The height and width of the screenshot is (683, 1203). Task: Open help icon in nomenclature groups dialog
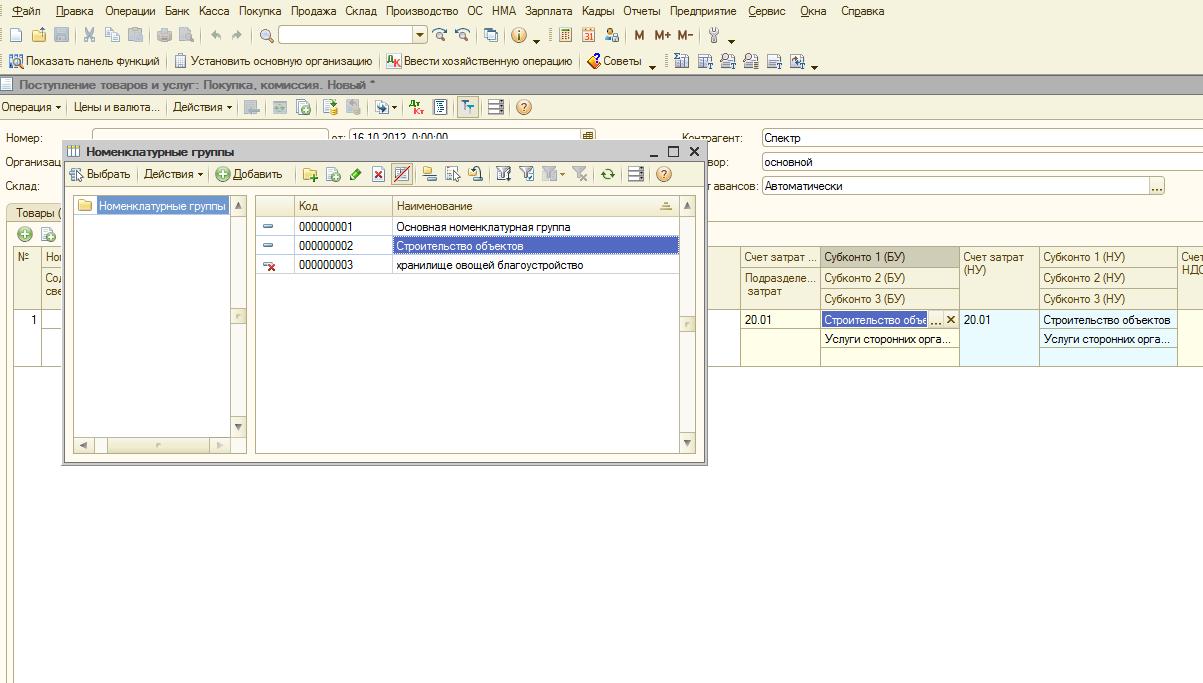(x=663, y=175)
